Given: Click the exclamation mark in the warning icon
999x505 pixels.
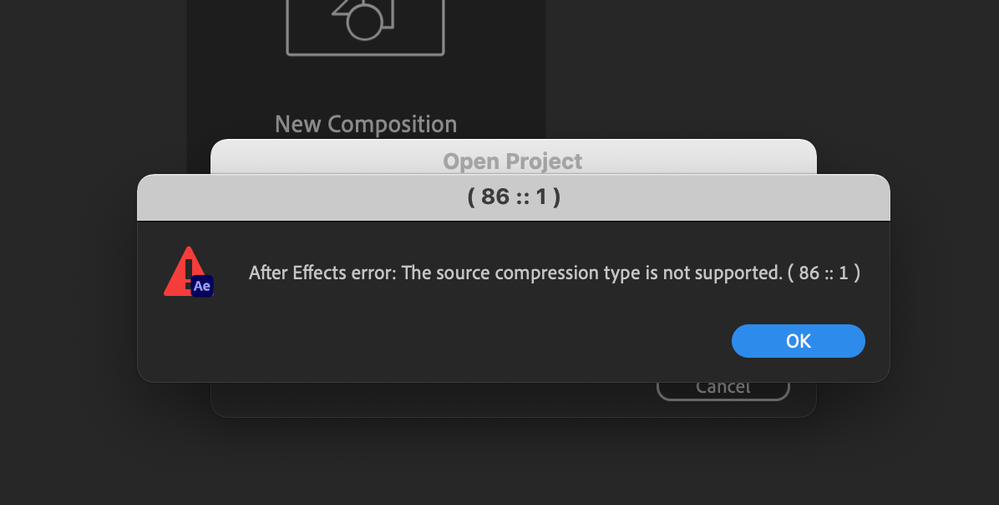Looking at the screenshot, I should (x=184, y=268).
